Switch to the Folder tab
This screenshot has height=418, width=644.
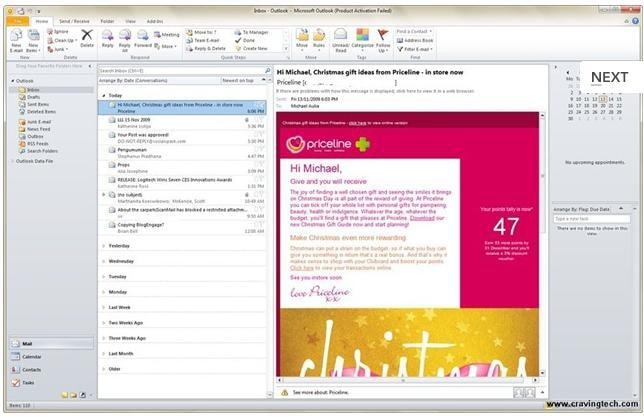(107, 21)
